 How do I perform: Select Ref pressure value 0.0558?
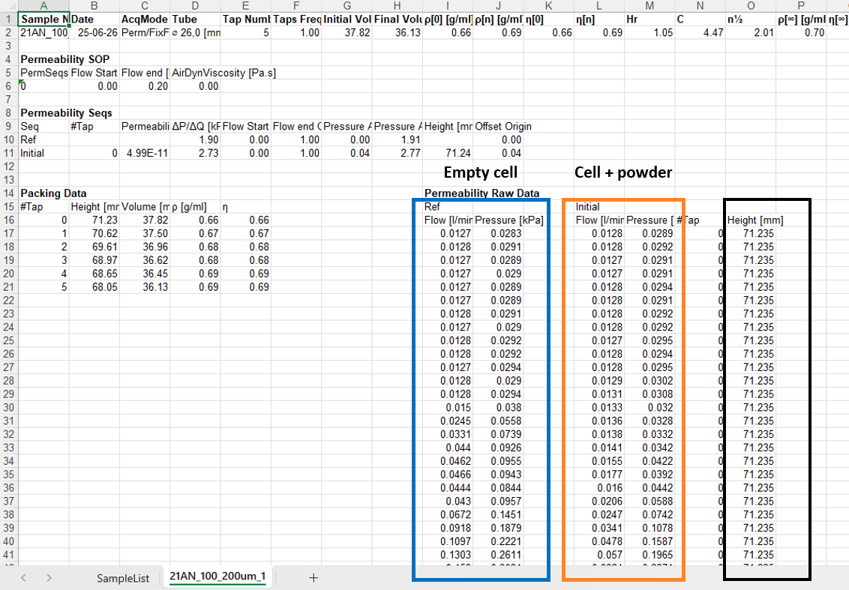pos(498,421)
